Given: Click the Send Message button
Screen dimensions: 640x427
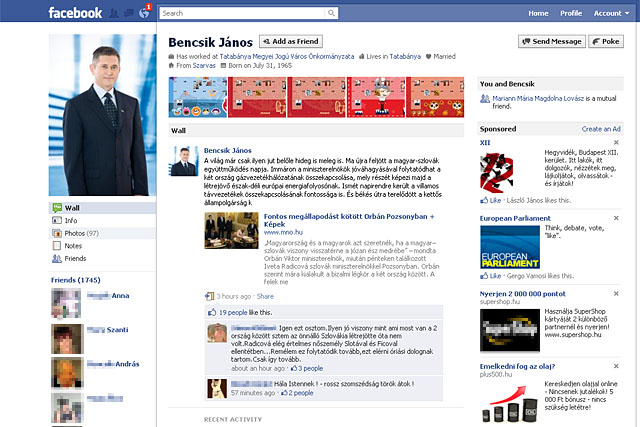Looking at the screenshot, I should [552, 41].
